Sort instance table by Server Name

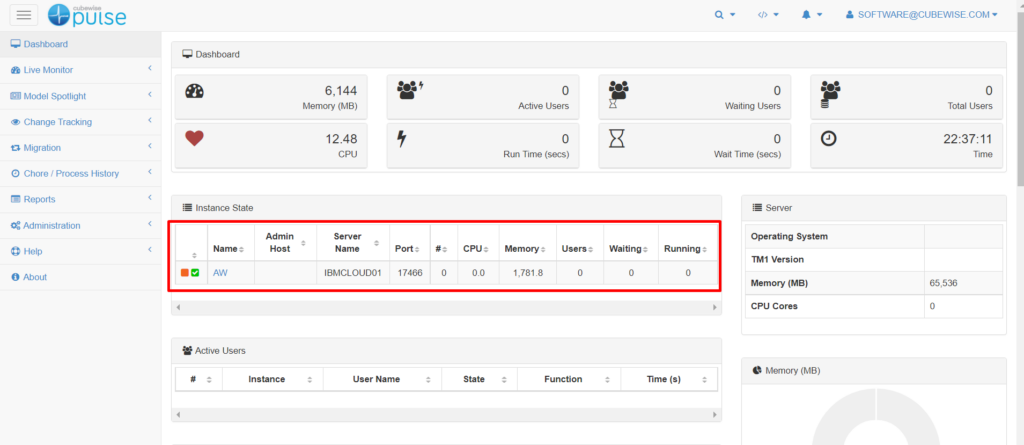pos(353,242)
